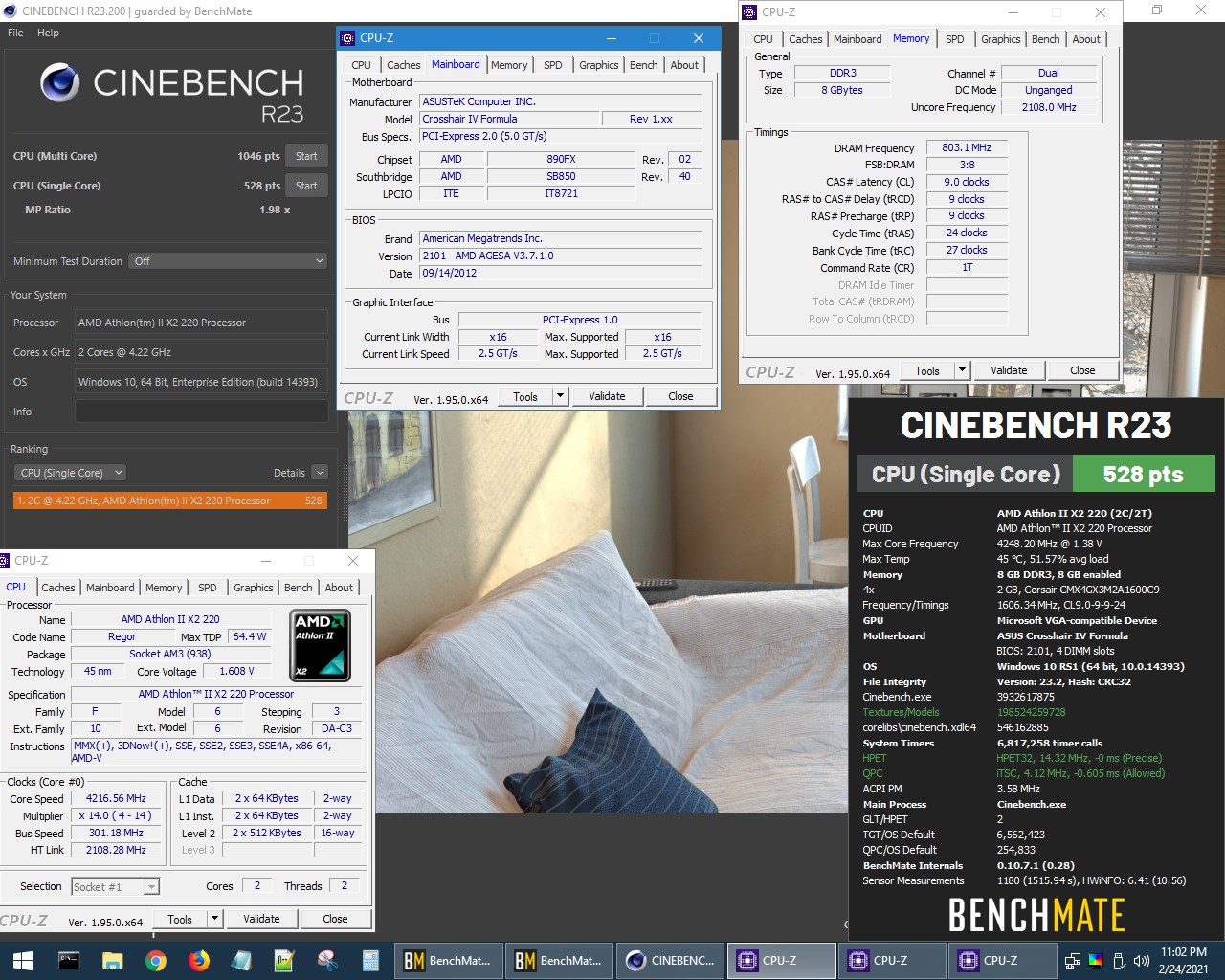Viewport: 1225px width, 980px height.
Task: Click the first CPU-Z taskbar button
Action: [781, 960]
